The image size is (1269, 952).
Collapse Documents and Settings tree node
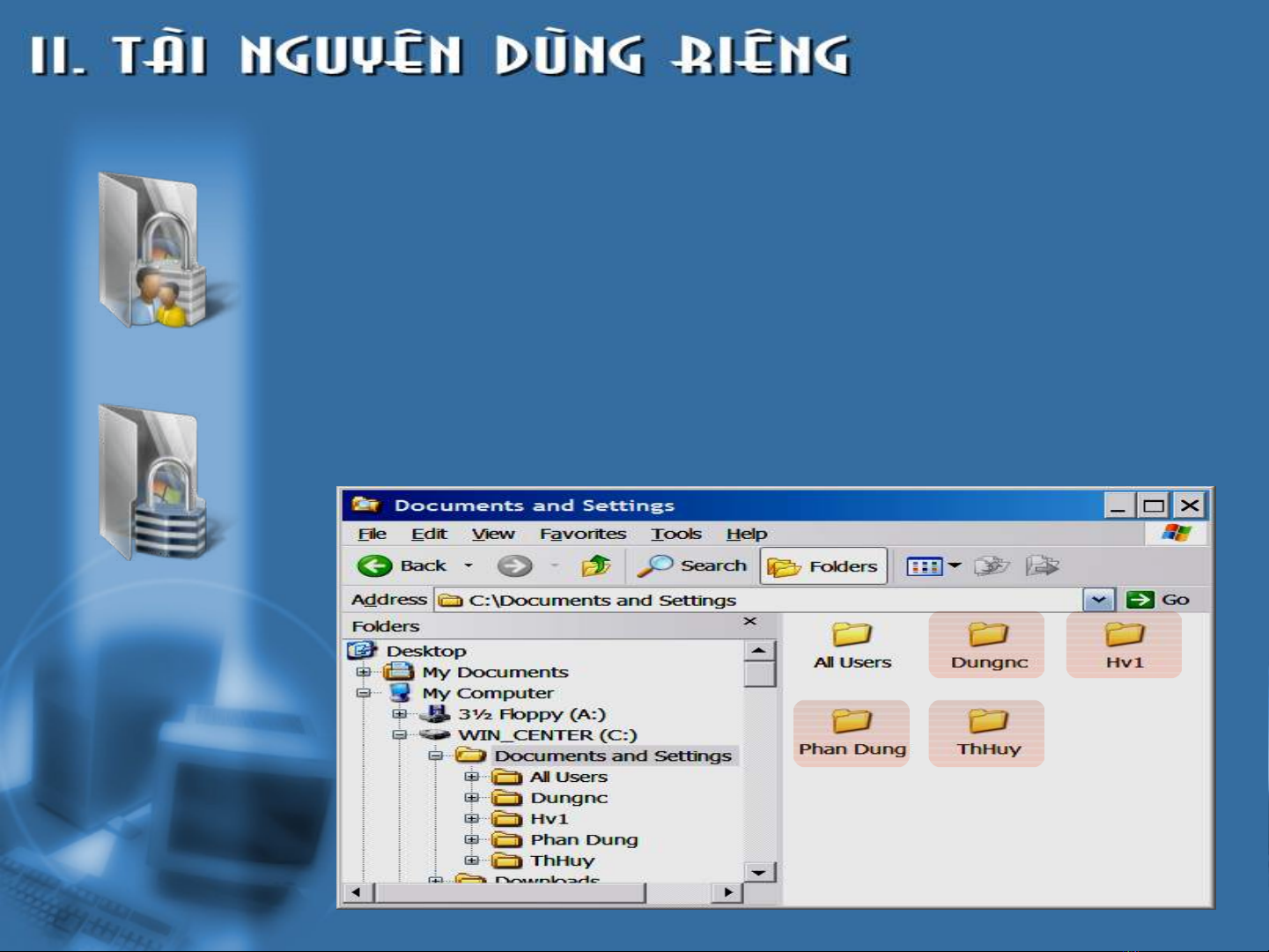pyautogui.click(x=435, y=756)
